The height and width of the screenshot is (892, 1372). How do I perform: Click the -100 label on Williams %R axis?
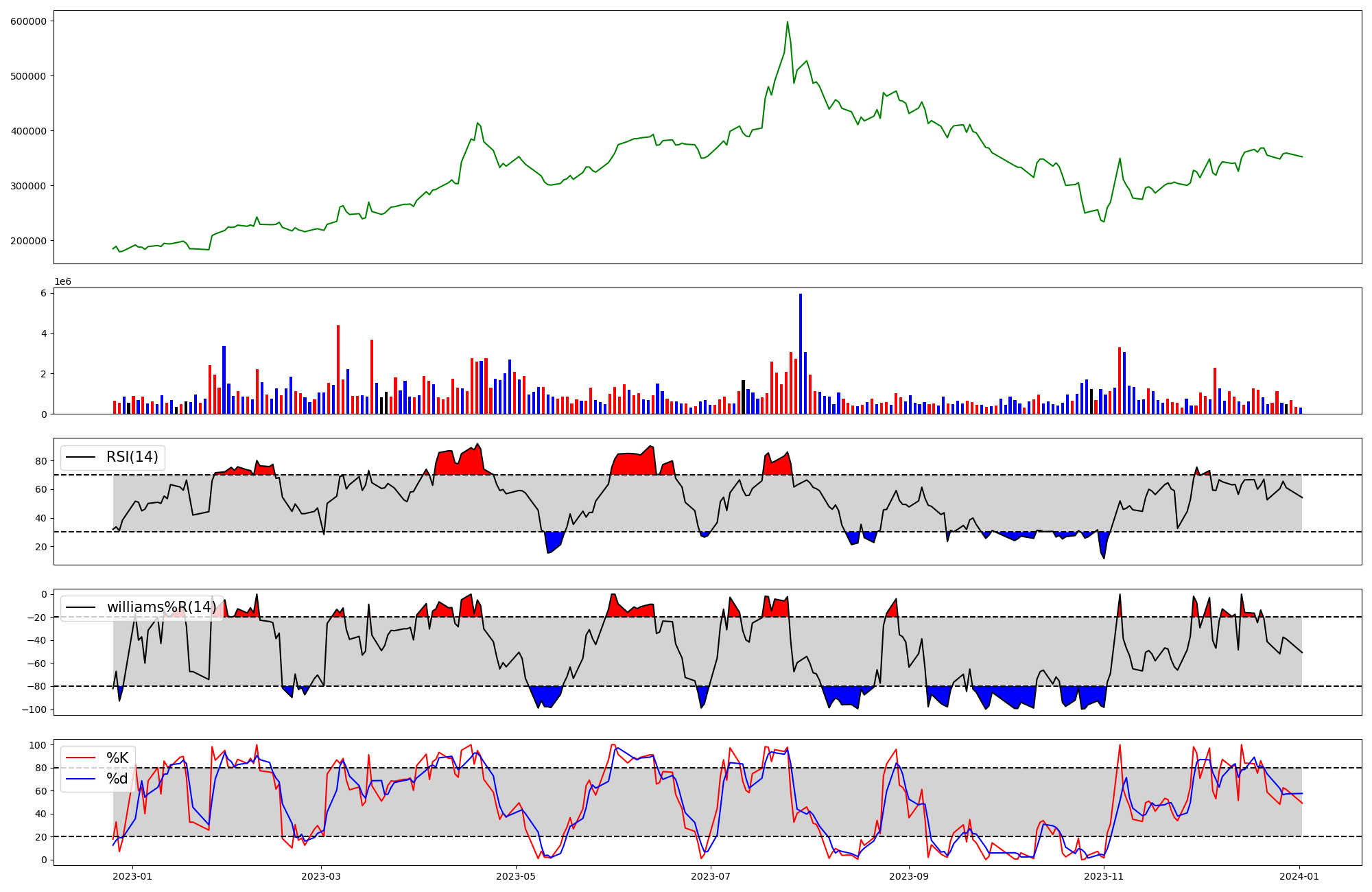(x=34, y=709)
